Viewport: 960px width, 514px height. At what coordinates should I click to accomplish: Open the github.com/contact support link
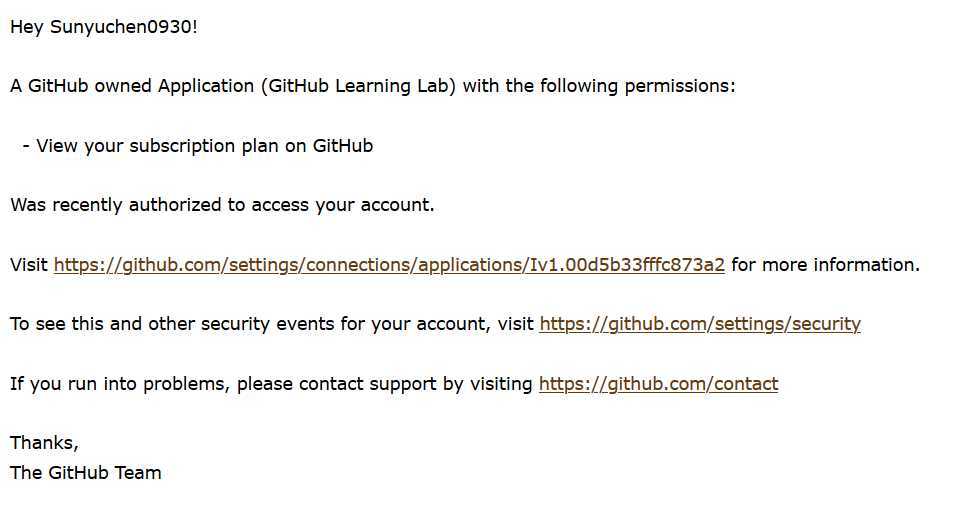pyautogui.click(x=659, y=384)
